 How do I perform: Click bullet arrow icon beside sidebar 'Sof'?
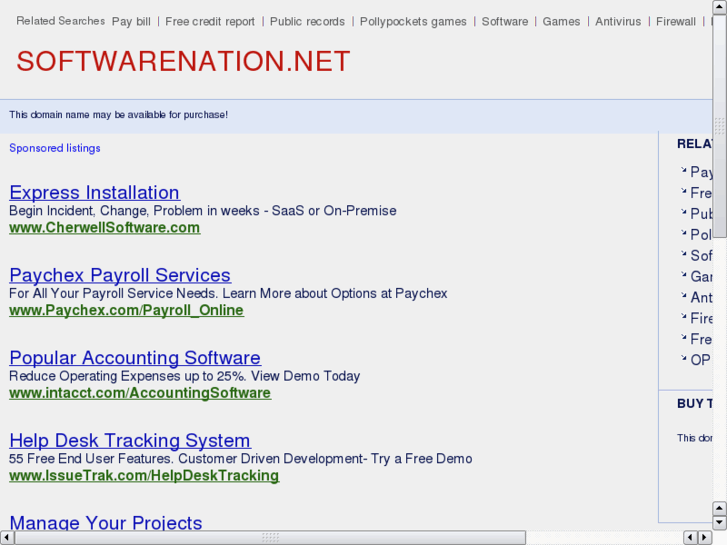pos(683,253)
